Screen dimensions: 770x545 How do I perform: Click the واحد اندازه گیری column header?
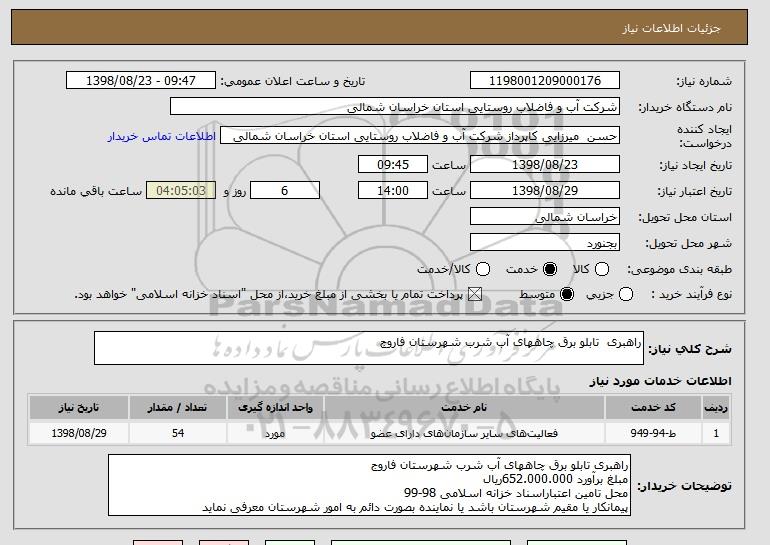click(x=275, y=408)
